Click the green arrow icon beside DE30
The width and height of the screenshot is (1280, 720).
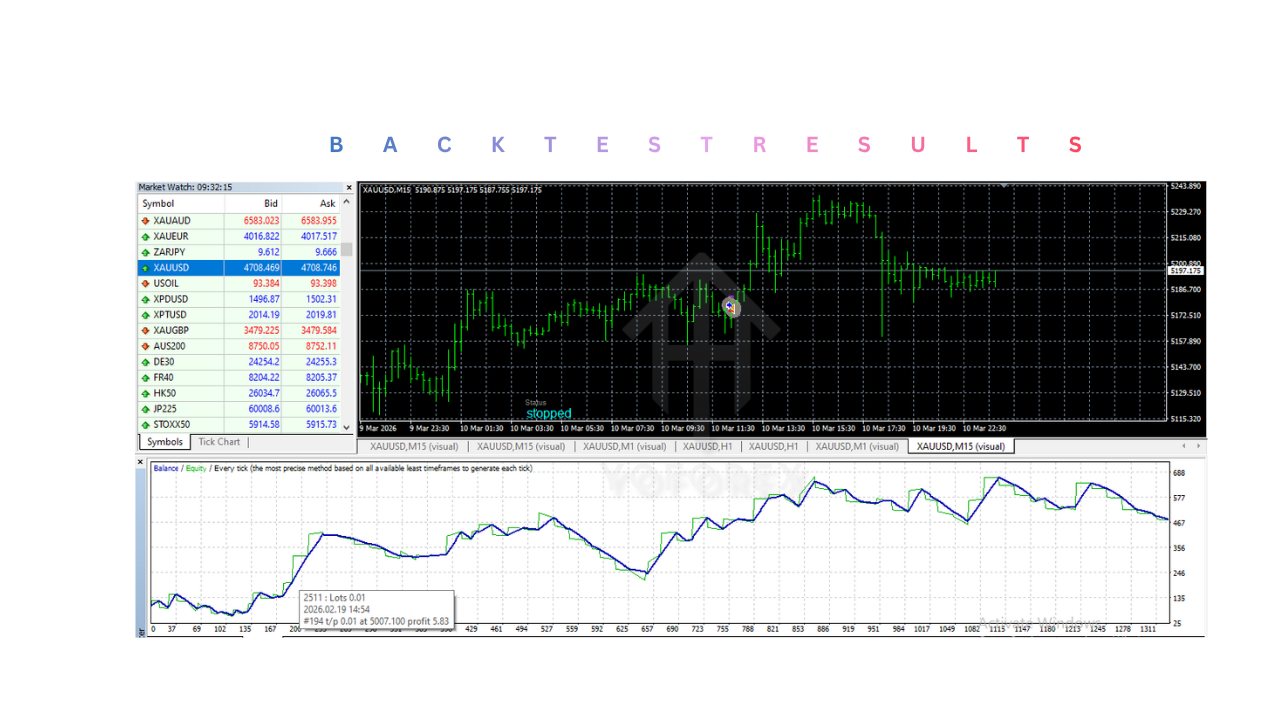(x=145, y=362)
